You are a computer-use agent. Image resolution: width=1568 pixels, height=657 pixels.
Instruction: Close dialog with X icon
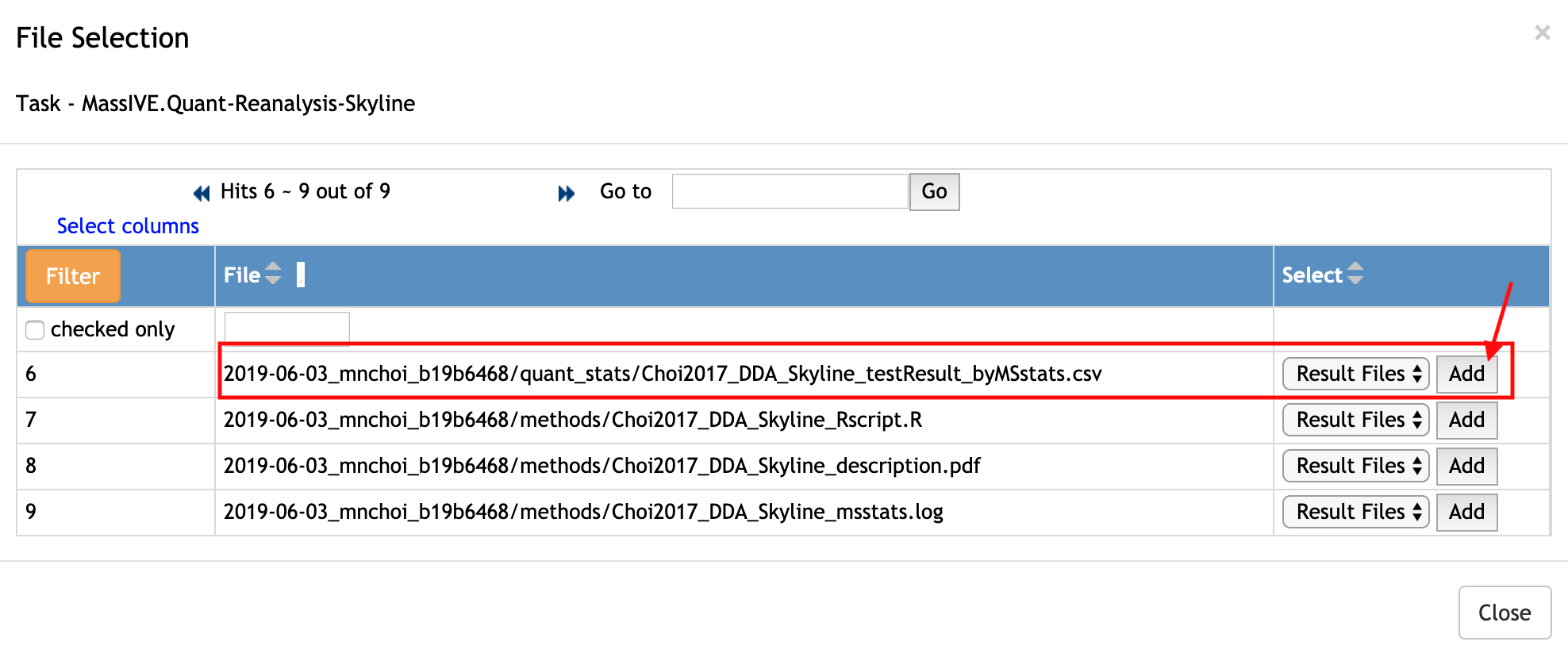point(1542,33)
